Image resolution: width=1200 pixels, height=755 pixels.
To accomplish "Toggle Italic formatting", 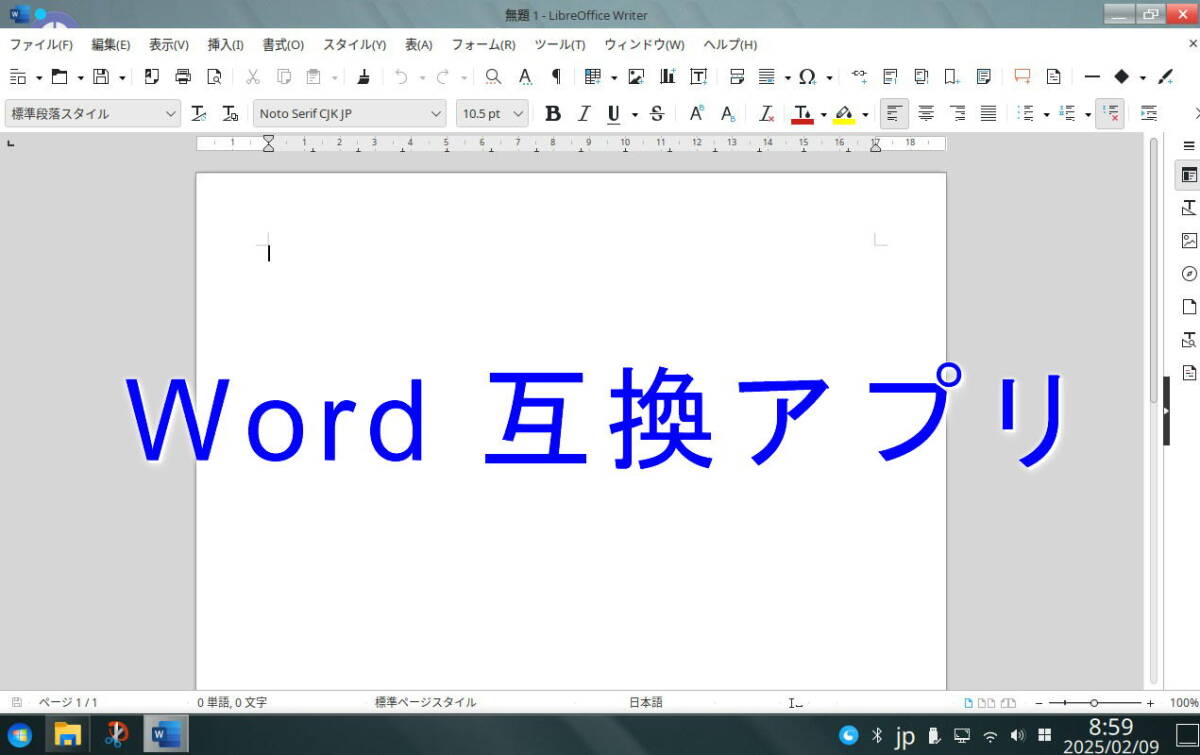I will [584, 113].
